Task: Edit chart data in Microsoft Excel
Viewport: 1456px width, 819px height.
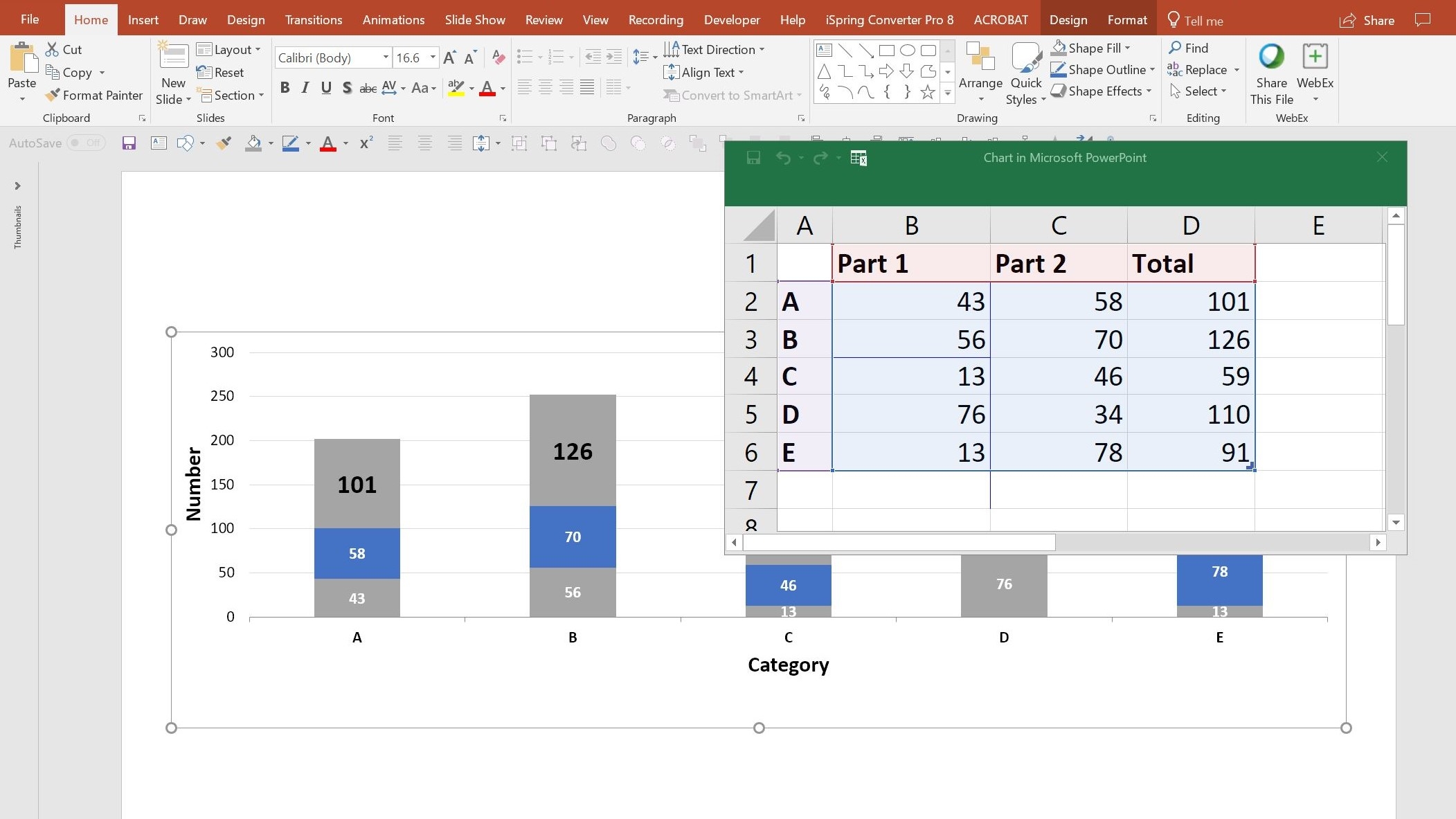Action: point(859,158)
